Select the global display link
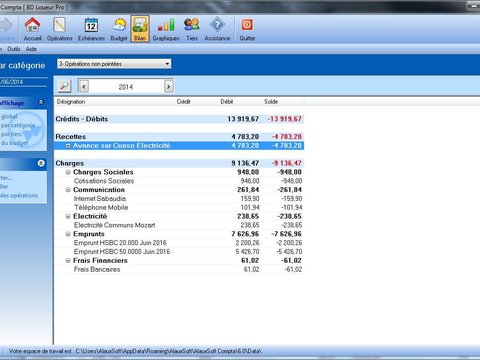Viewport: 480px width, 360px height. (9, 116)
